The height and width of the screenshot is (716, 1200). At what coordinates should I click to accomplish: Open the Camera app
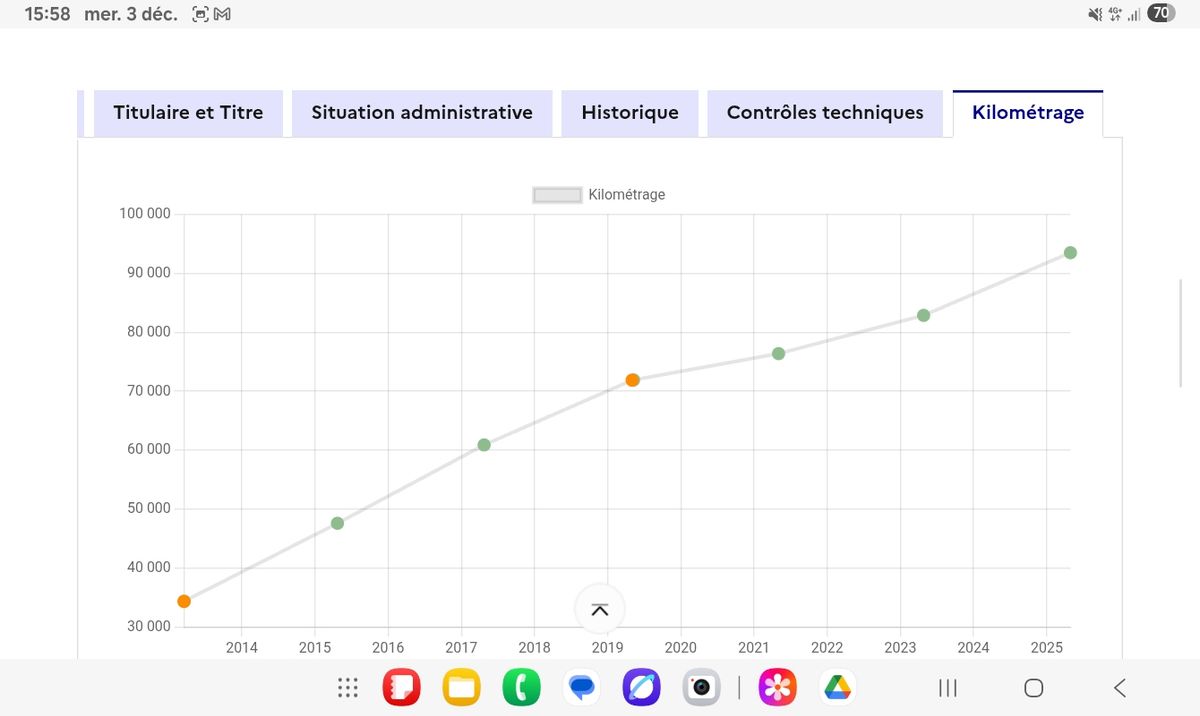(x=701, y=687)
